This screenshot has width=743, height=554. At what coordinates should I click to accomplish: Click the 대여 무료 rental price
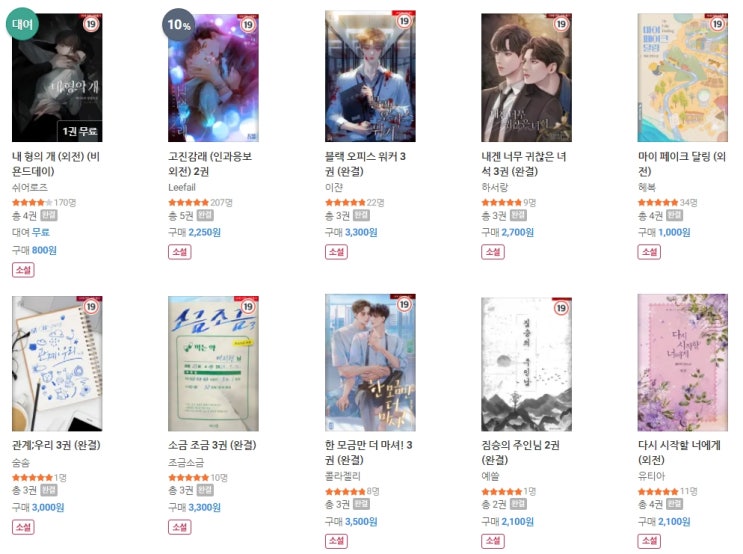click(31, 232)
